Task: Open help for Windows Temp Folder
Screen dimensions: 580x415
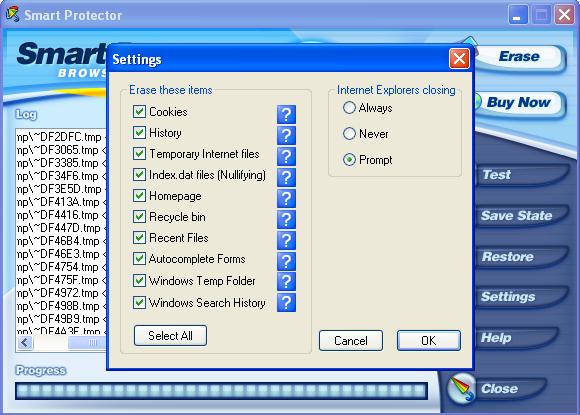Action: click(286, 282)
